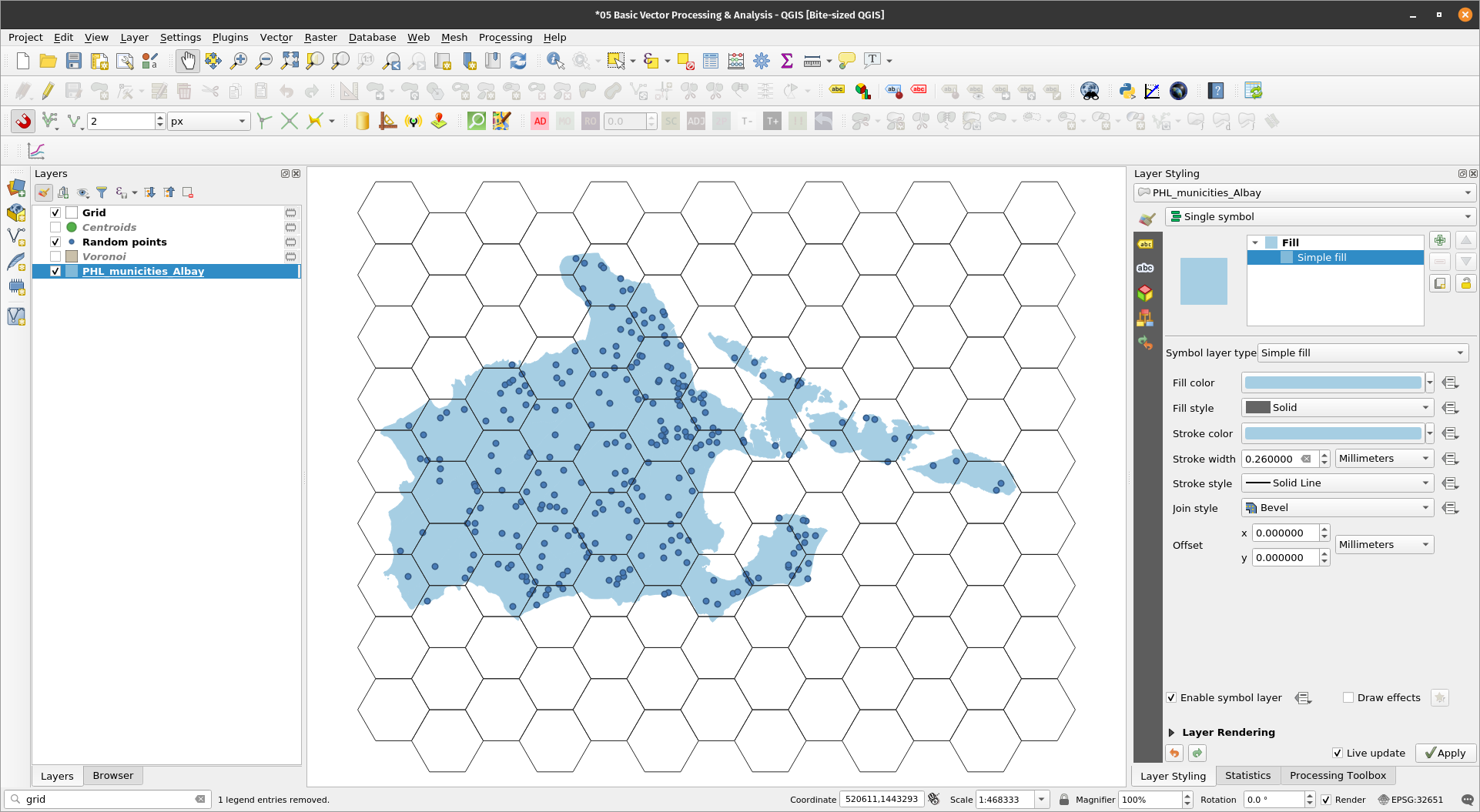Open the Identify Features tool
This screenshot has width=1480, height=812.
coord(554,61)
